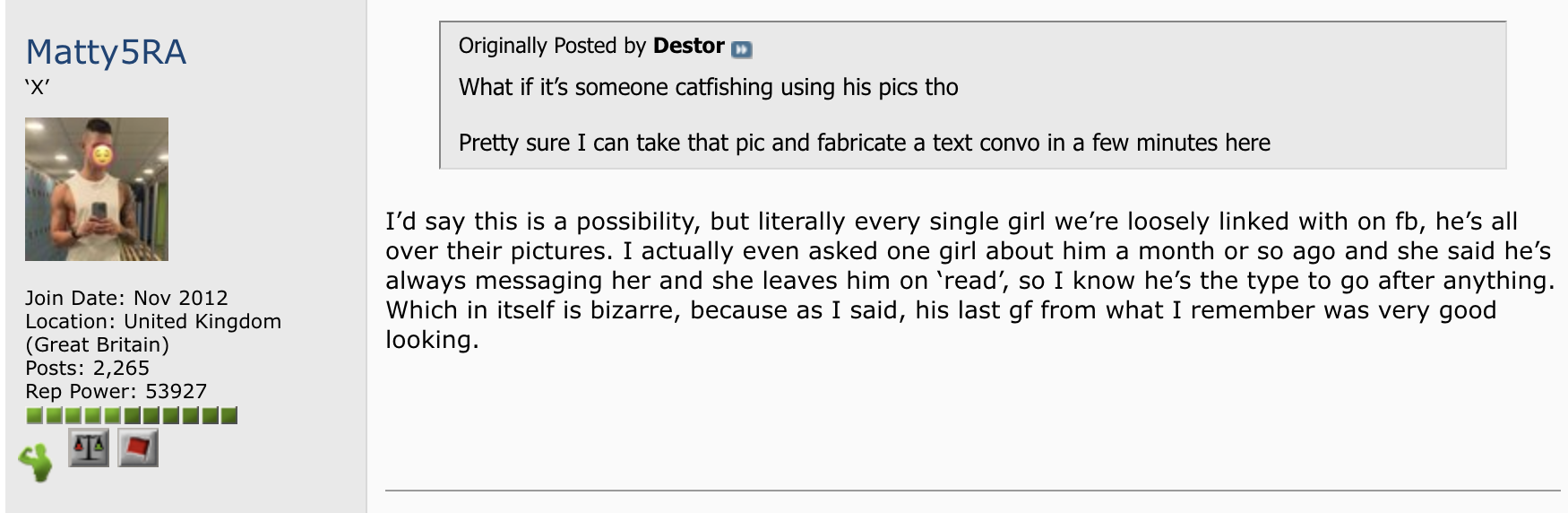Click the Rep Power: 53927 text
1568x513 pixels.
point(116,391)
